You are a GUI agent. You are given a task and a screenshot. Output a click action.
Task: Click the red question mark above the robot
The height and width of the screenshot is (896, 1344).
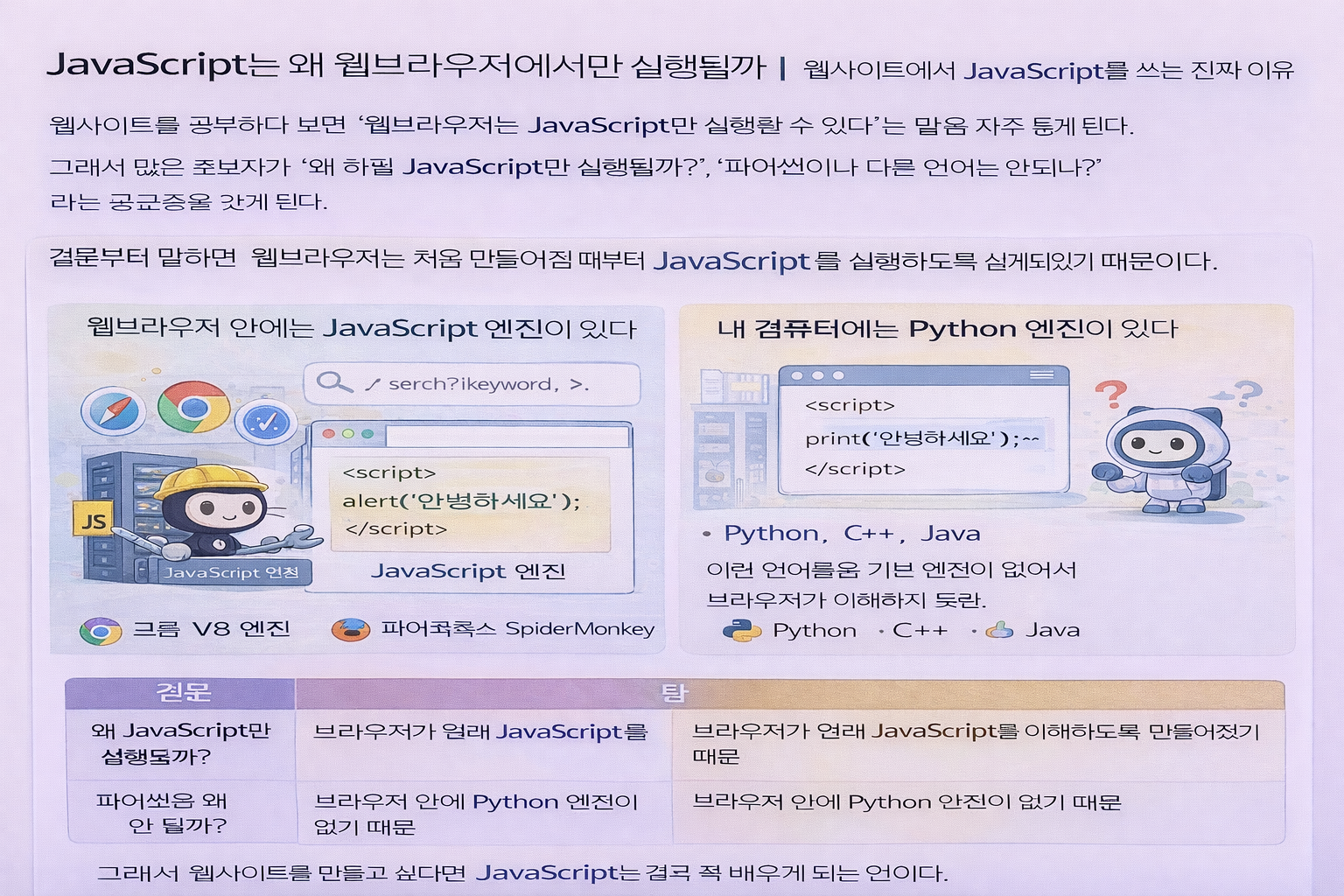1110,395
